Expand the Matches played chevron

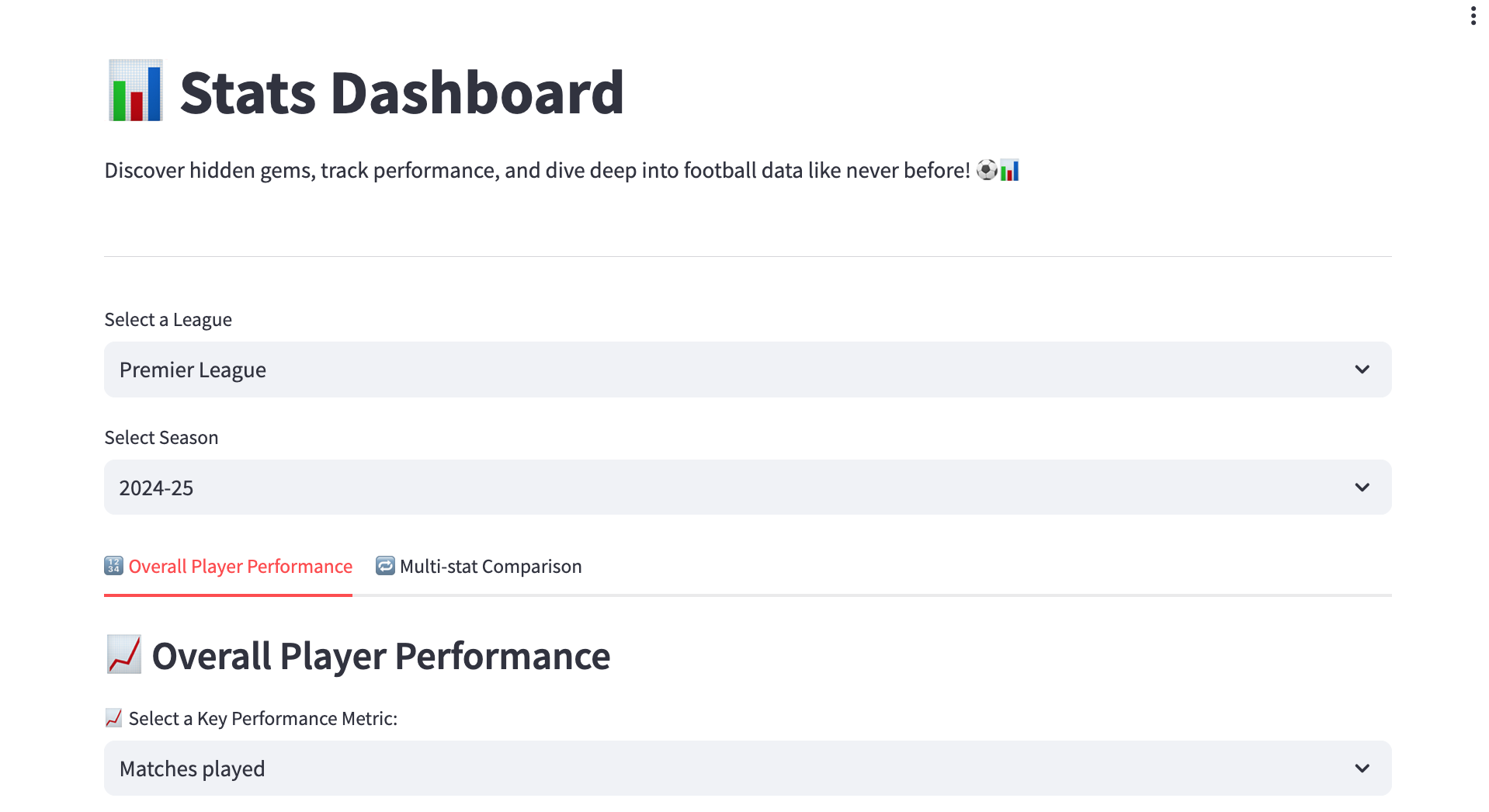(x=1362, y=768)
